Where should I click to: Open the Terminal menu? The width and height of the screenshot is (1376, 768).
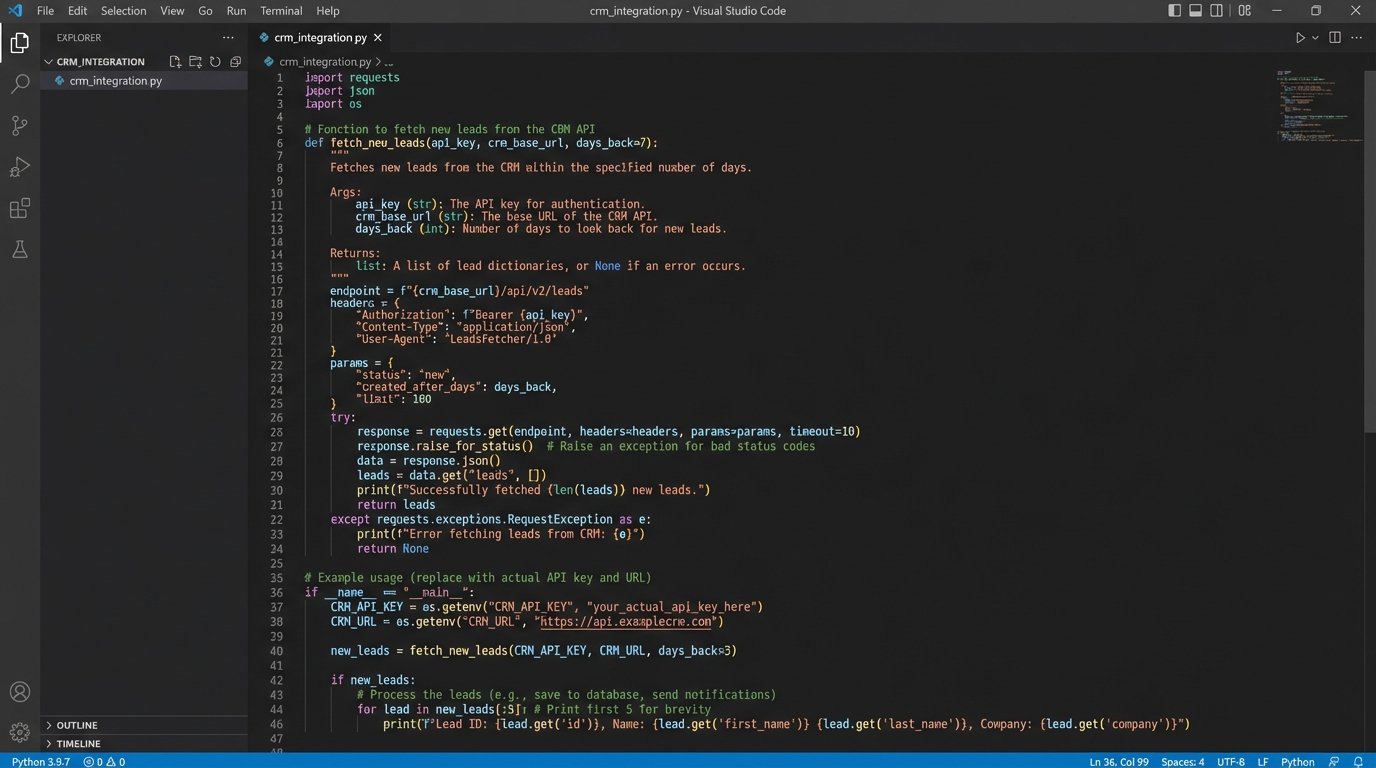[281, 11]
